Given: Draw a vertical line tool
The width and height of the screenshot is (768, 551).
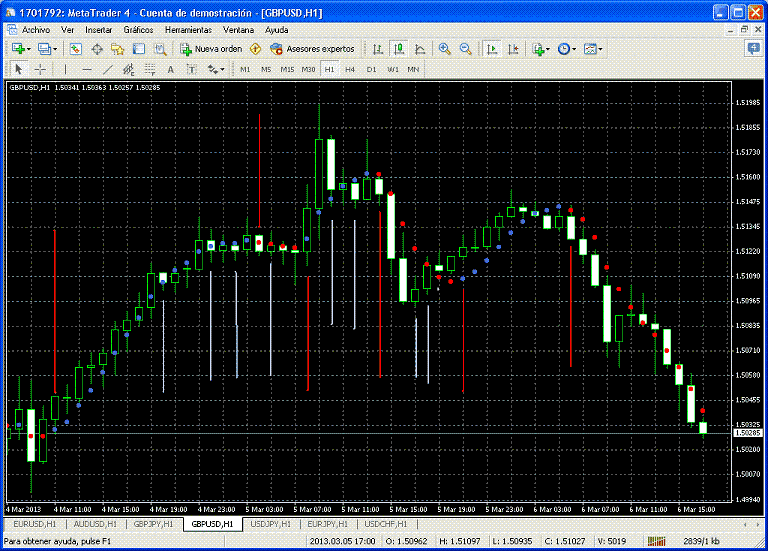Looking at the screenshot, I should point(64,69).
